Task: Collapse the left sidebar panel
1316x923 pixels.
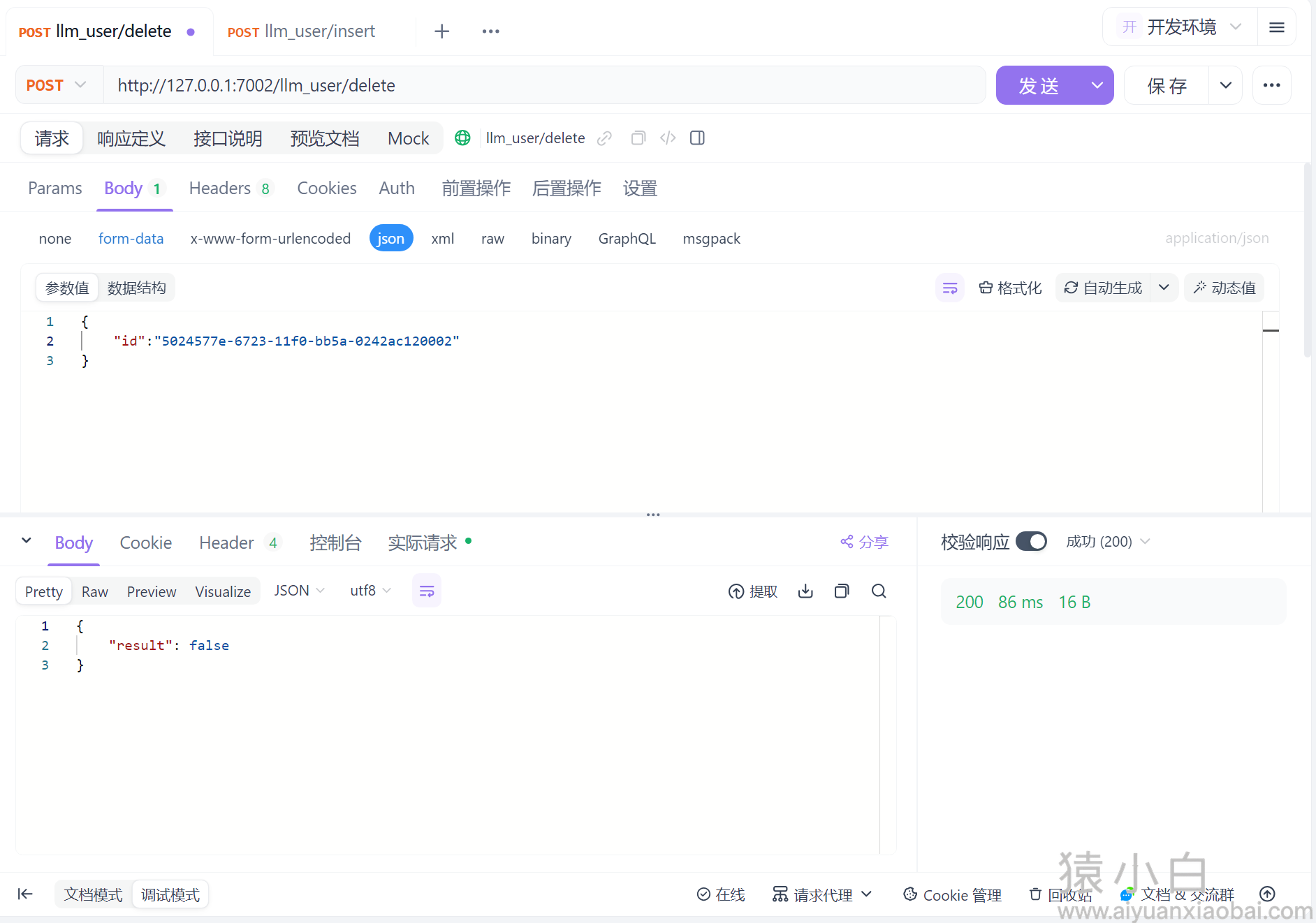Action: pos(25,894)
